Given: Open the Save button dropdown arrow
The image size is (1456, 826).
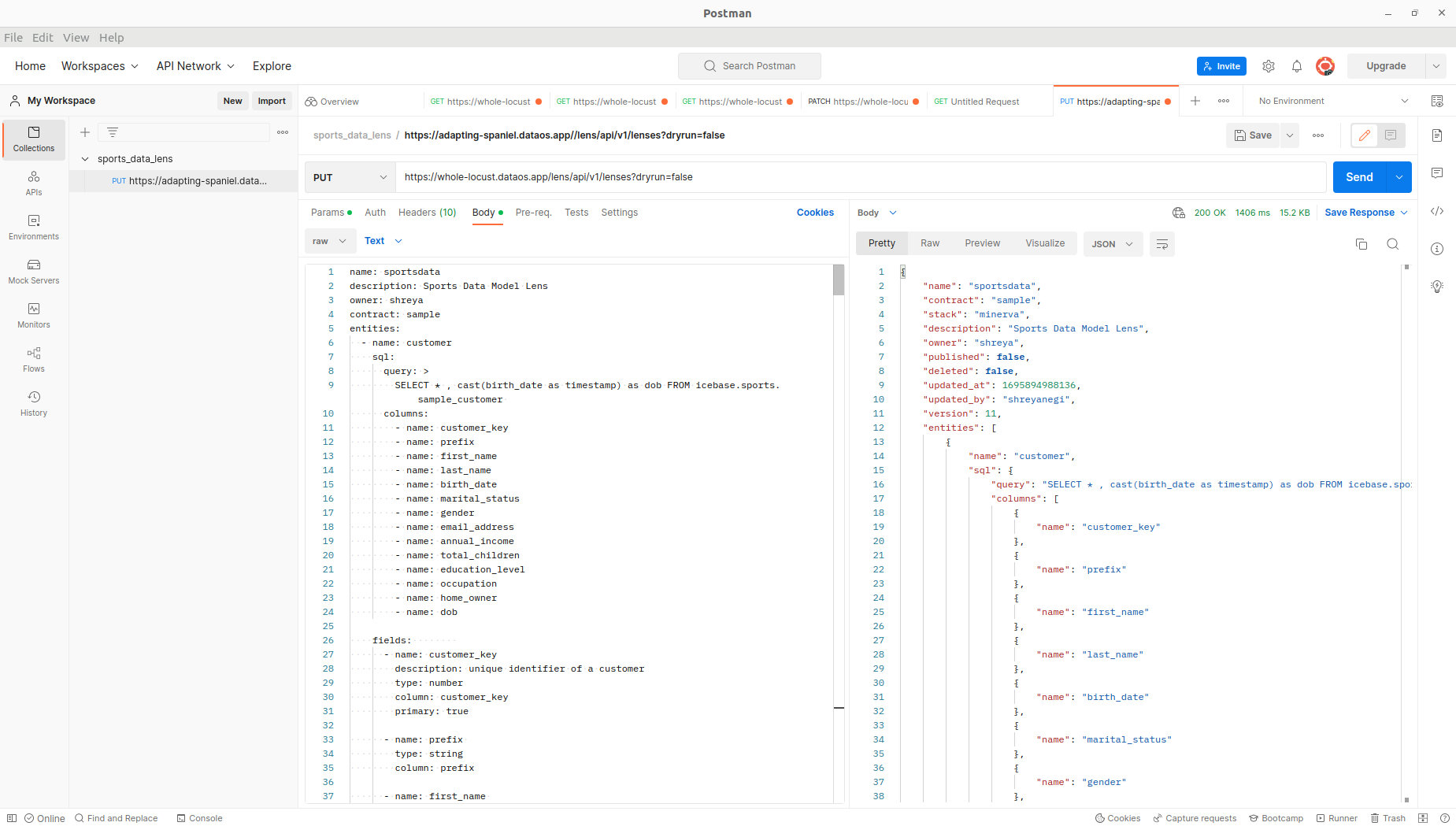Looking at the screenshot, I should [x=1290, y=135].
